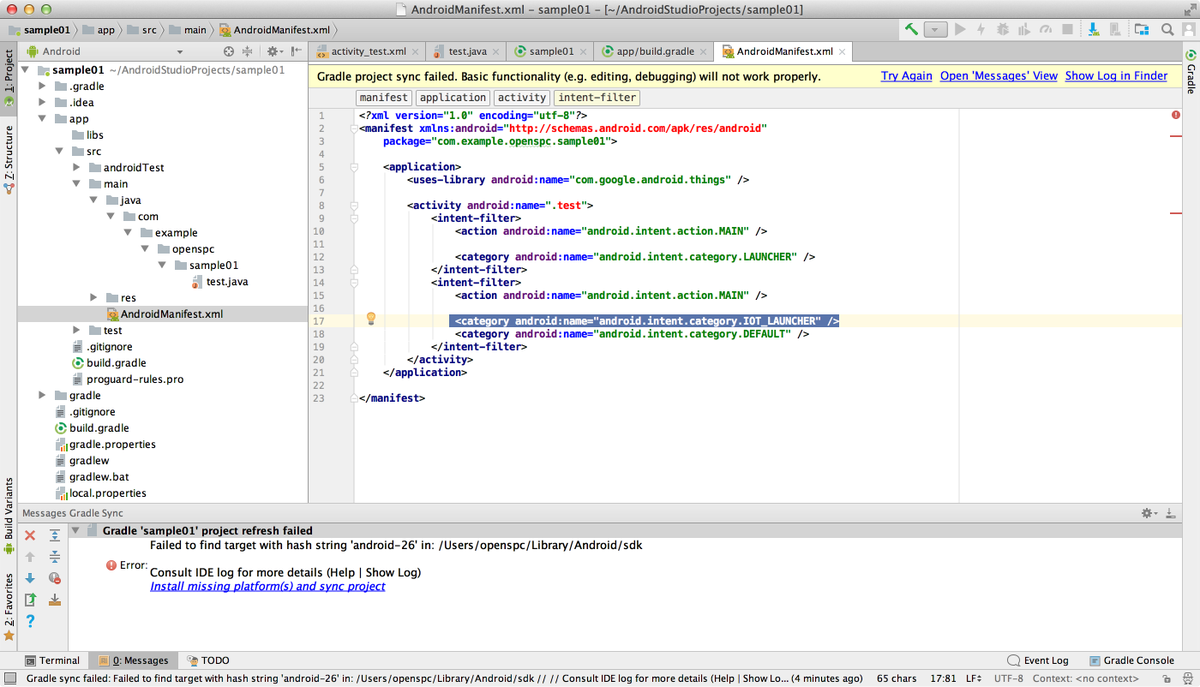The width and height of the screenshot is (1200, 687).
Task: Collapse the app module folder
Action: click(x=43, y=119)
